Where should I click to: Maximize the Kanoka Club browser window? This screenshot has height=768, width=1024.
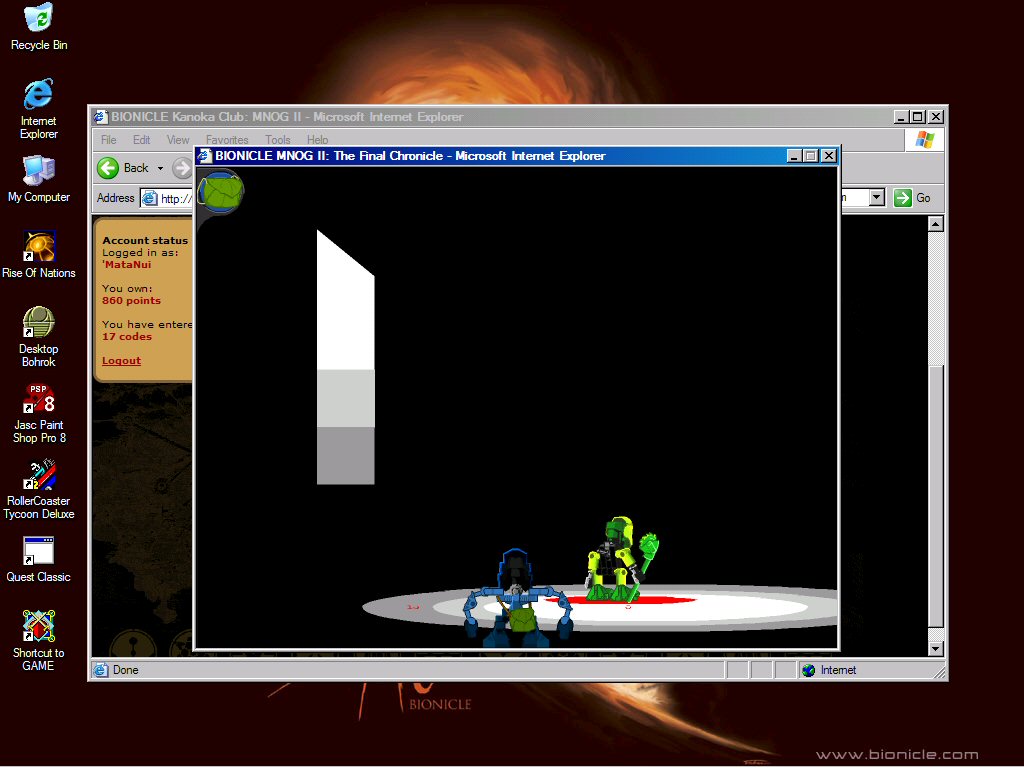pyautogui.click(x=918, y=117)
